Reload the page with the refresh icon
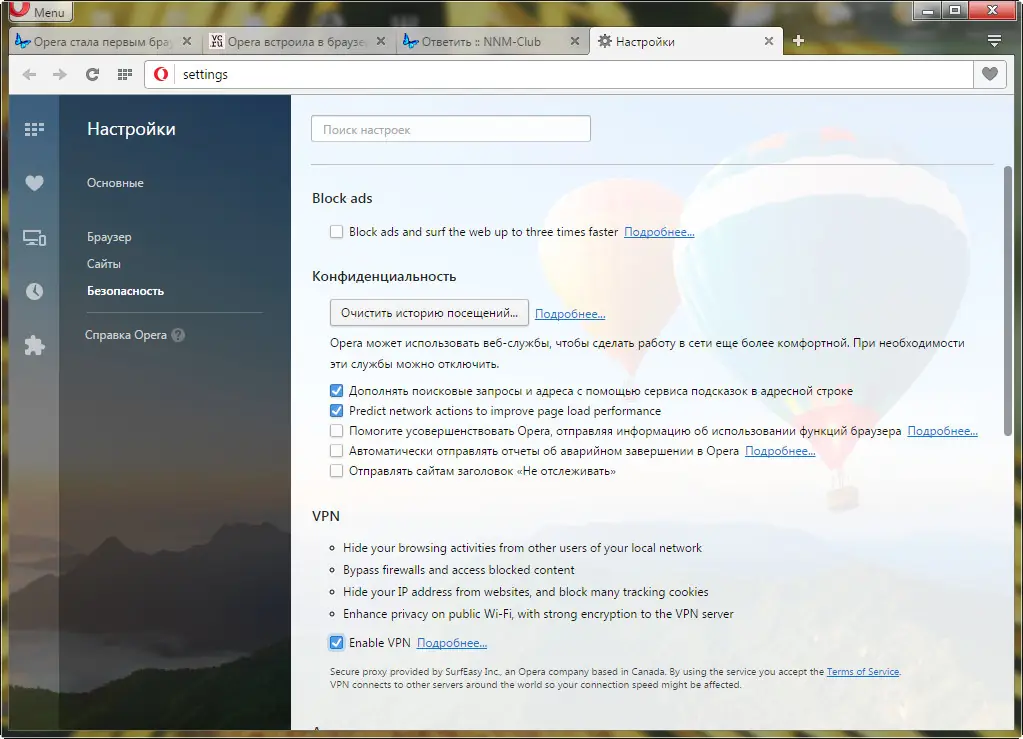Image resolution: width=1023 pixels, height=739 pixels. click(92, 74)
